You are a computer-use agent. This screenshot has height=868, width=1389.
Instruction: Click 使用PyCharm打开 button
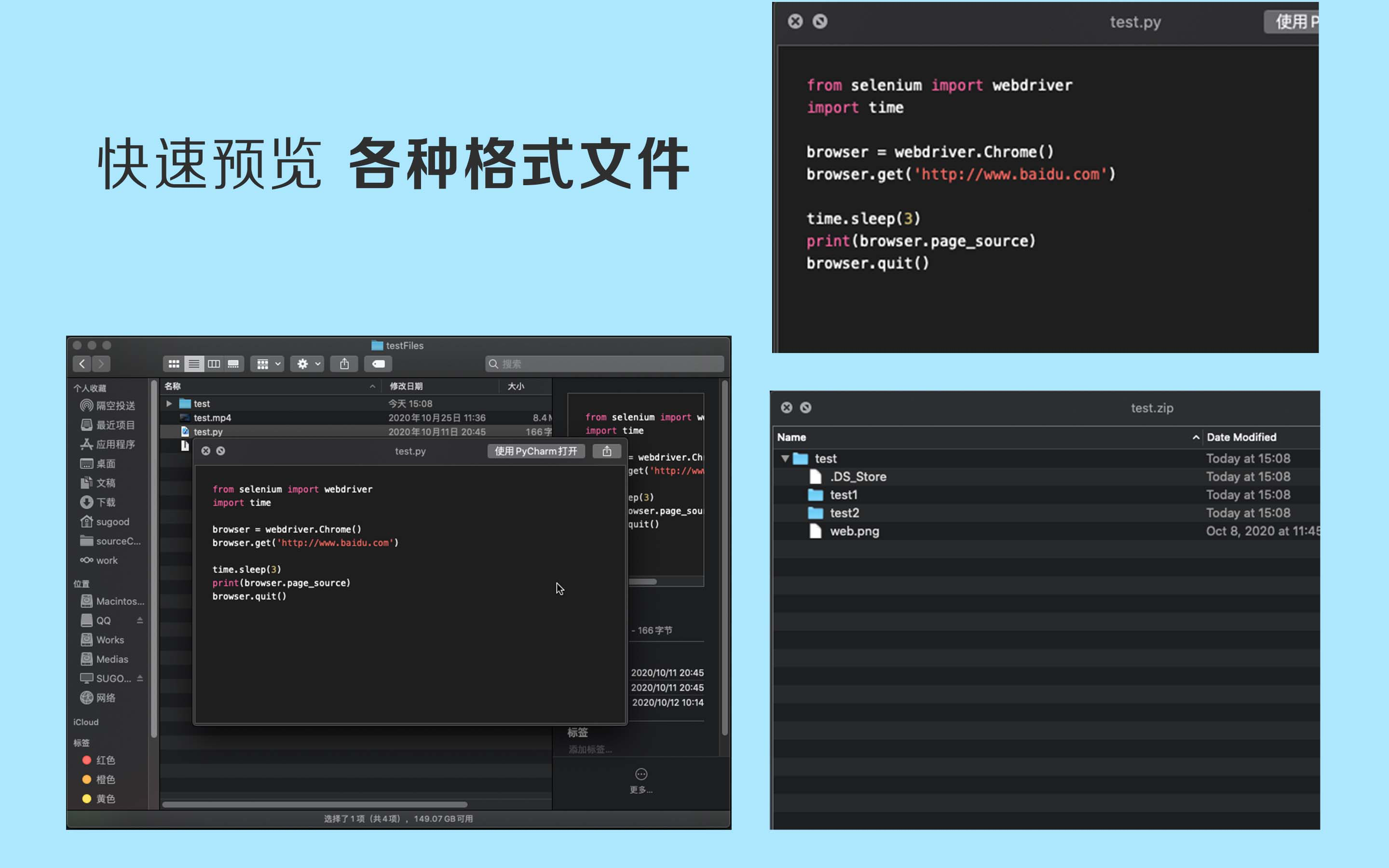click(x=535, y=451)
